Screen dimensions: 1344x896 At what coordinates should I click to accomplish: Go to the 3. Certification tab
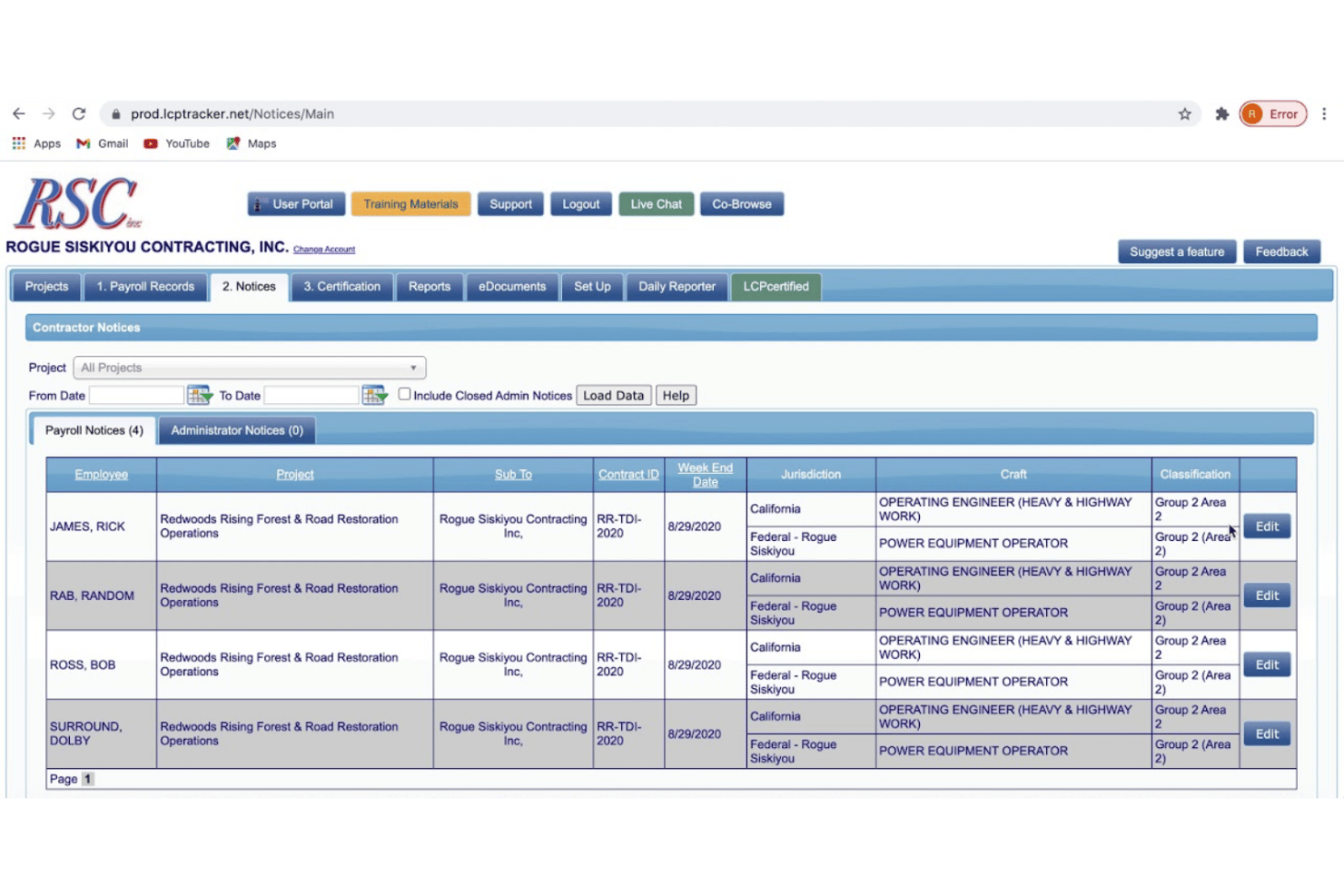pyautogui.click(x=341, y=287)
